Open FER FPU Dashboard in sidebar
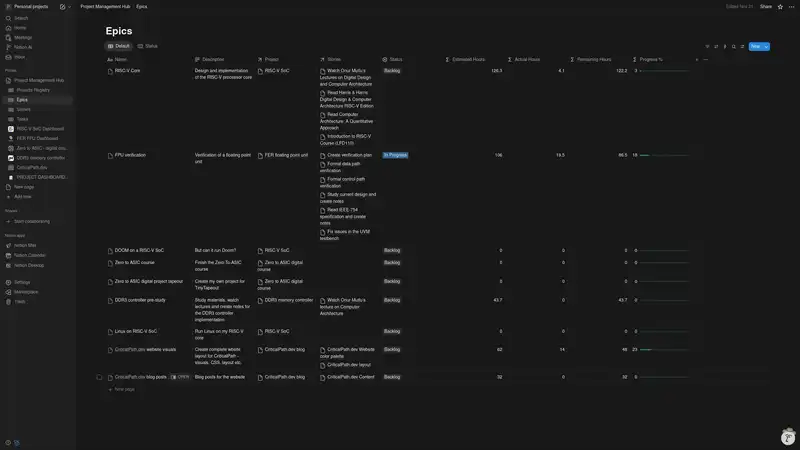This screenshot has height=450, width=800. [x=37, y=139]
